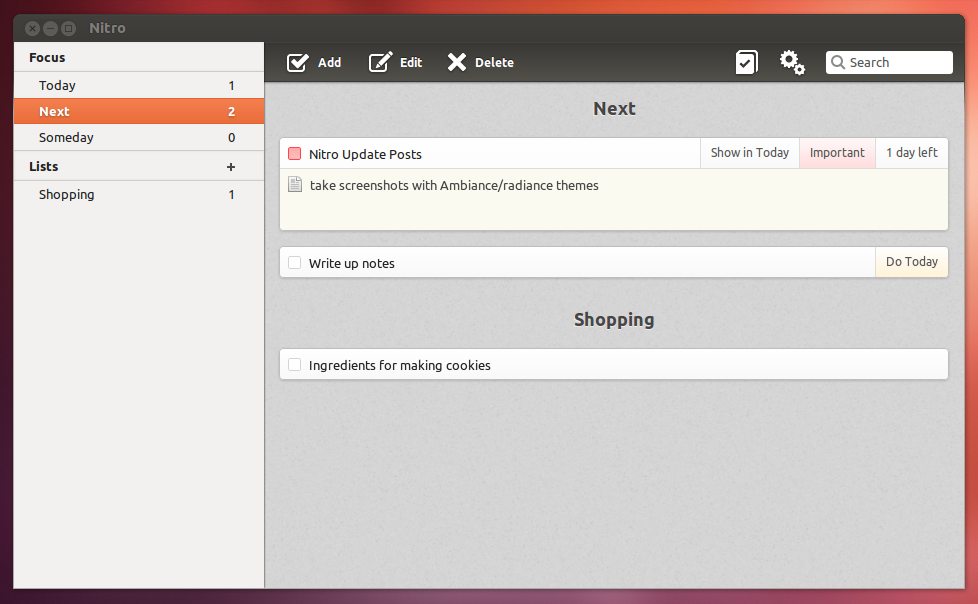
Task: Open settings via the gears icon
Action: tap(792, 62)
